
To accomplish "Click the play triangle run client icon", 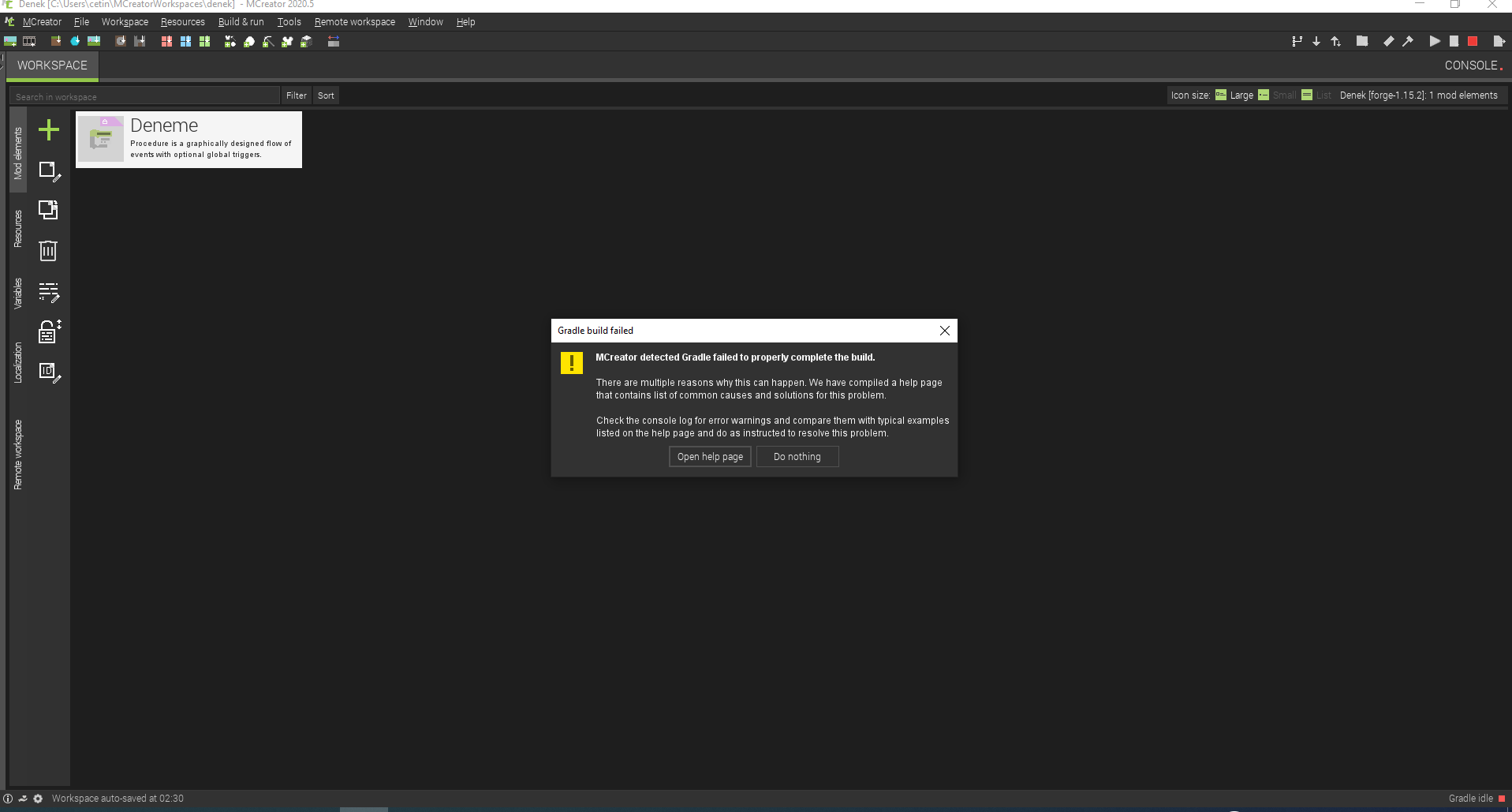I will (1435, 42).
